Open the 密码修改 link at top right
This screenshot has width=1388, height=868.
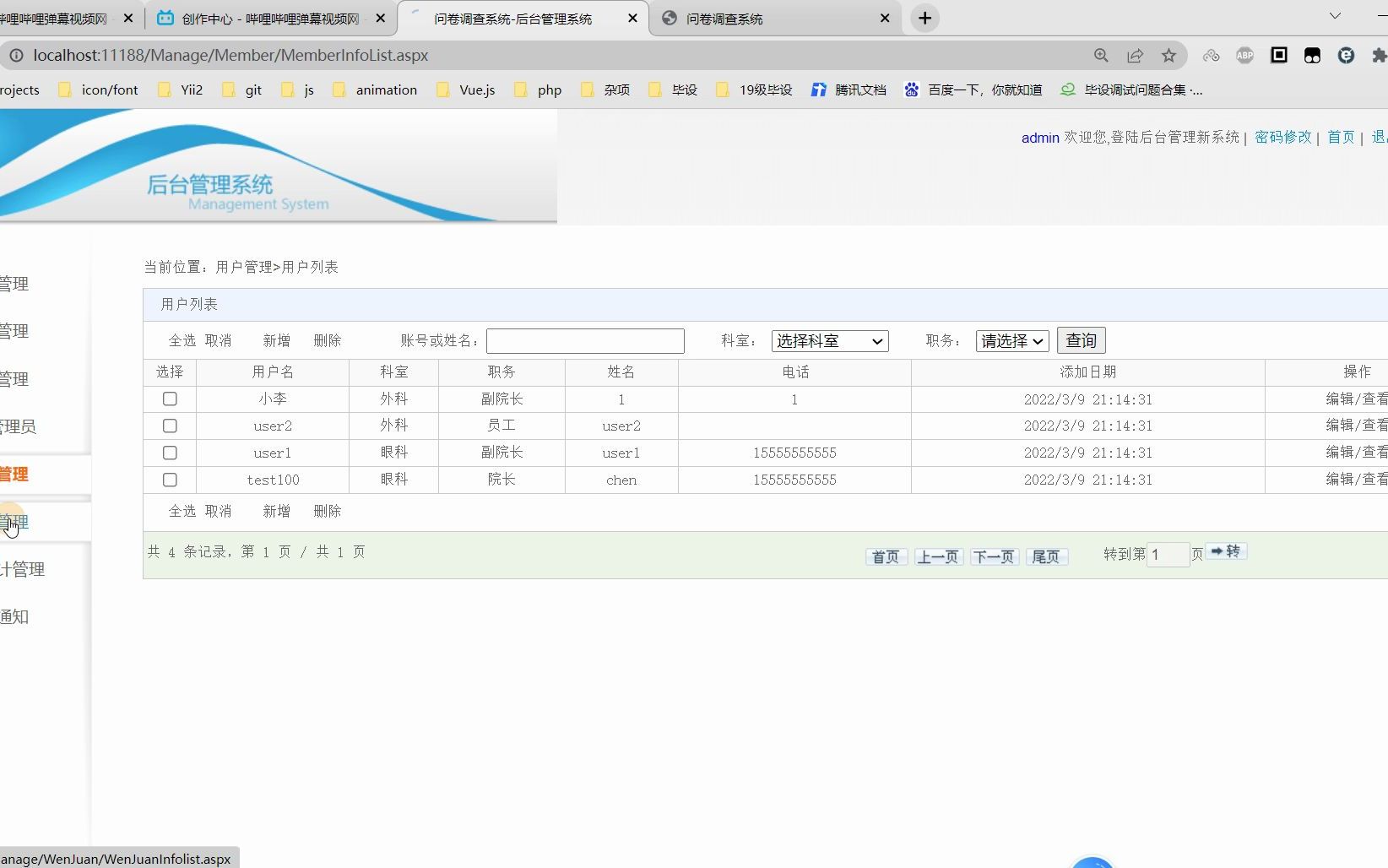coord(1282,137)
